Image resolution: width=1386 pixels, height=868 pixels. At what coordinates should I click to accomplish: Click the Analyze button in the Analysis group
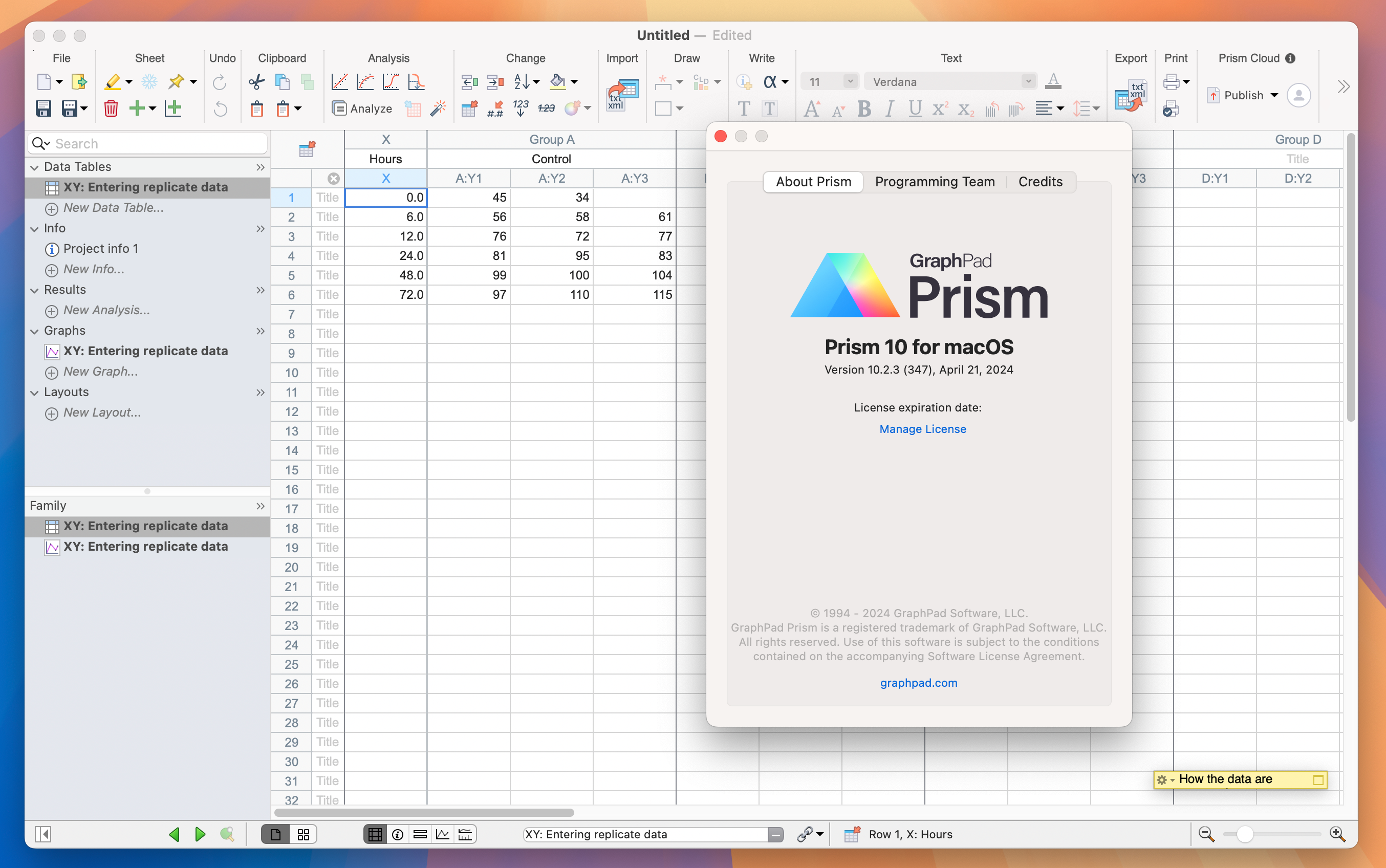click(x=362, y=108)
